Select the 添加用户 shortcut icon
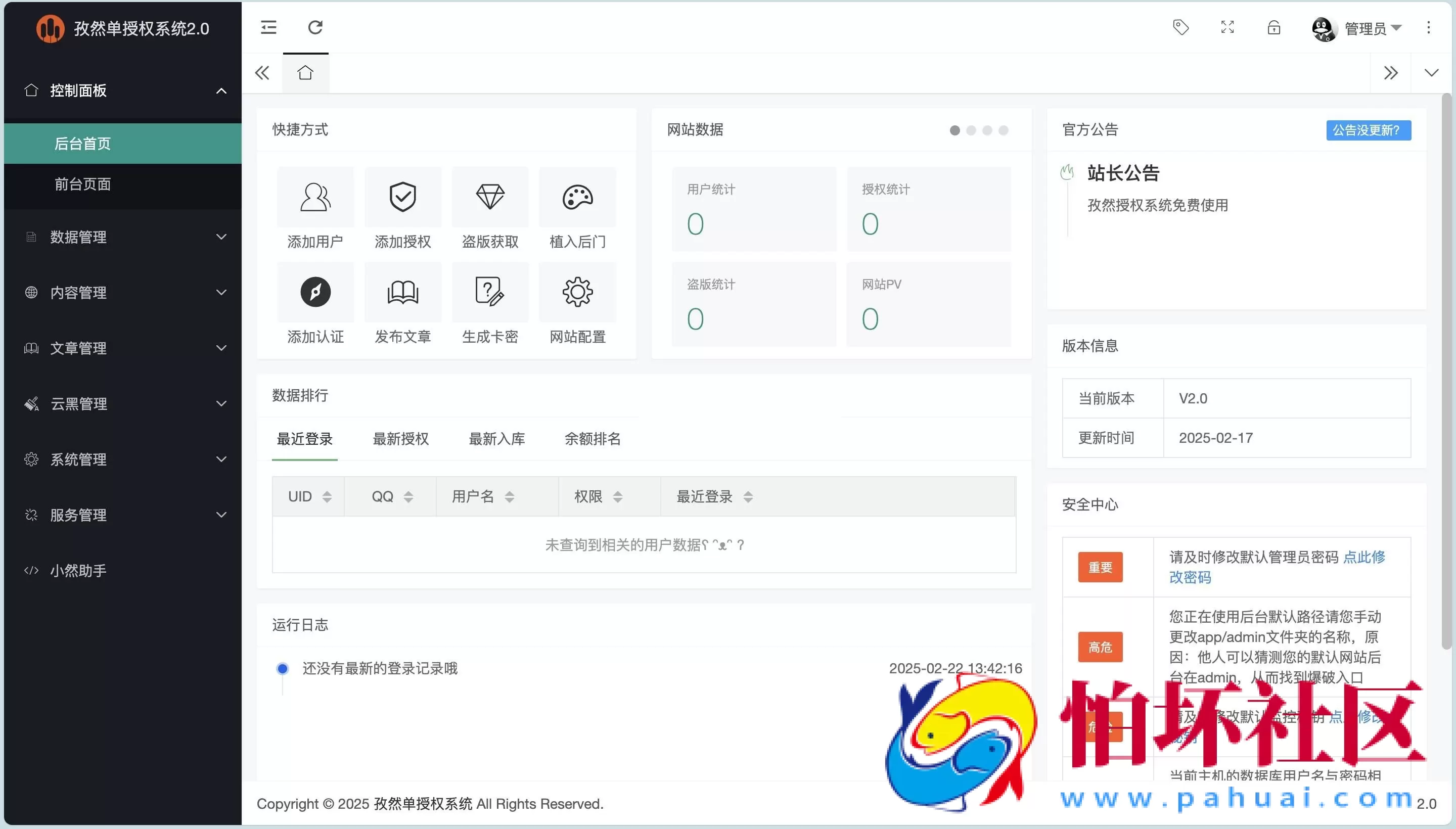 point(315,197)
